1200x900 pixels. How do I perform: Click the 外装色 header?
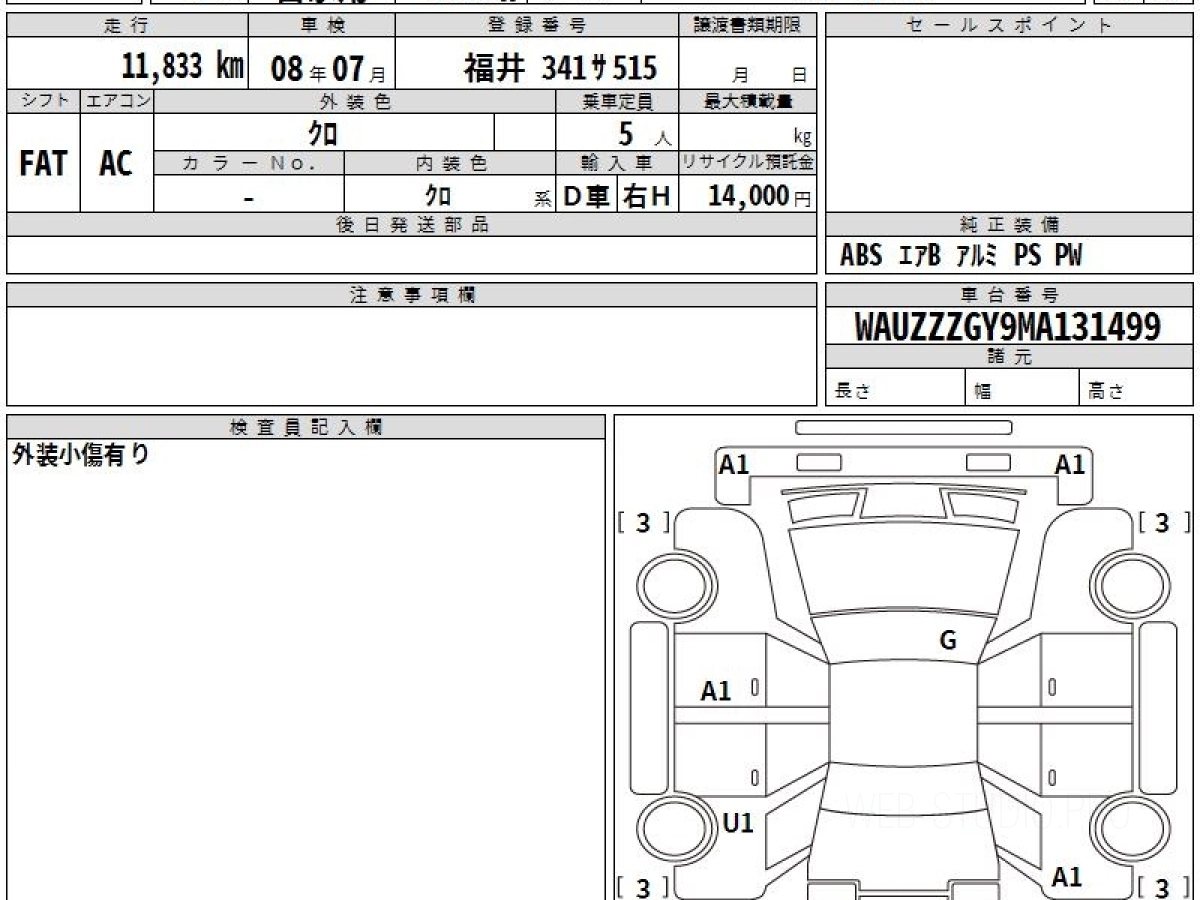click(x=355, y=101)
